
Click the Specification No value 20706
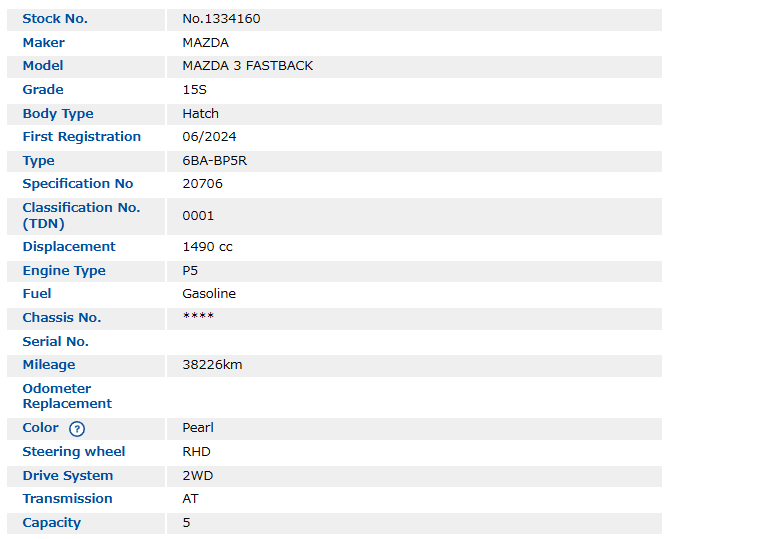pos(202,184)
